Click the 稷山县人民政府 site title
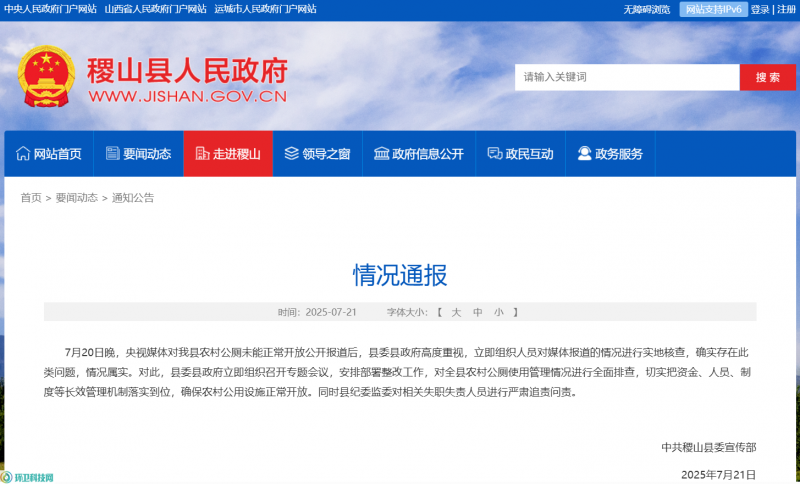Image resolution: width=800 pixels, height=484 pixels. [x=187, y=70]
